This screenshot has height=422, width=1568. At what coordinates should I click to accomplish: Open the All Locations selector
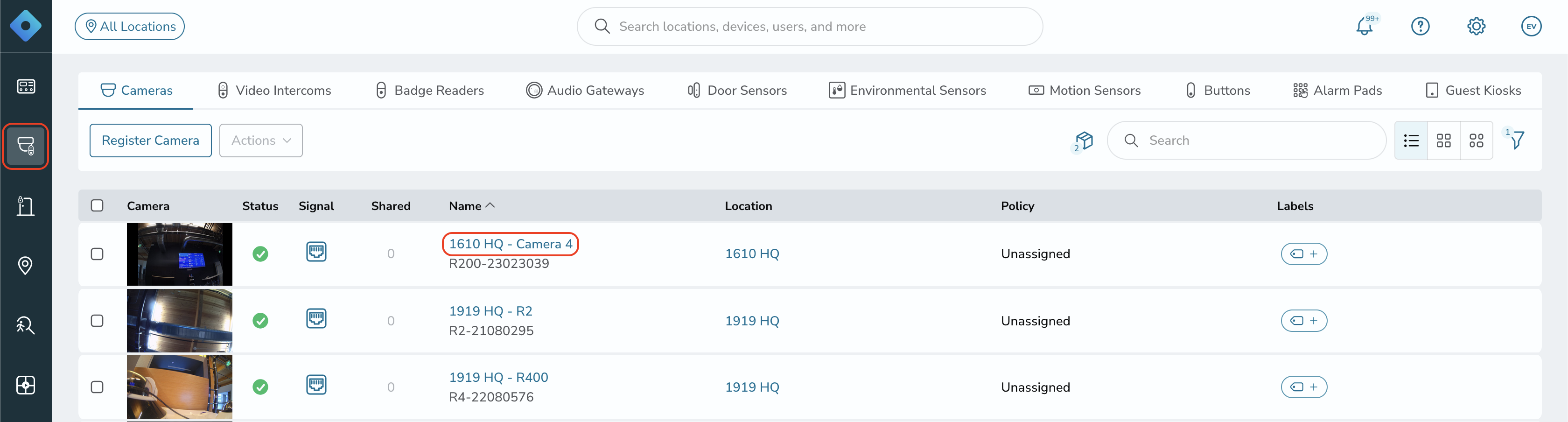coord(130,26)
